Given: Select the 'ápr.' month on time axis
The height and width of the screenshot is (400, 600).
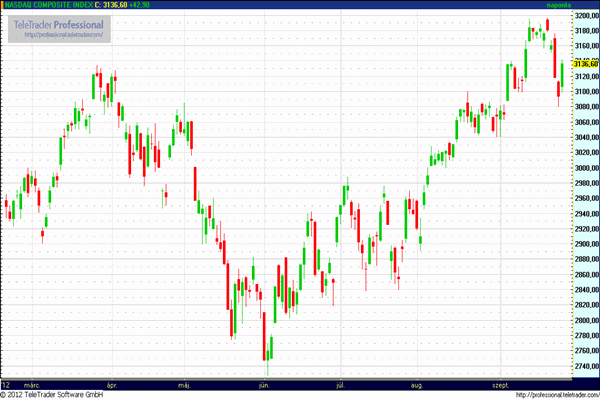Looking at the screenshot, I should (x=112, y=384).
